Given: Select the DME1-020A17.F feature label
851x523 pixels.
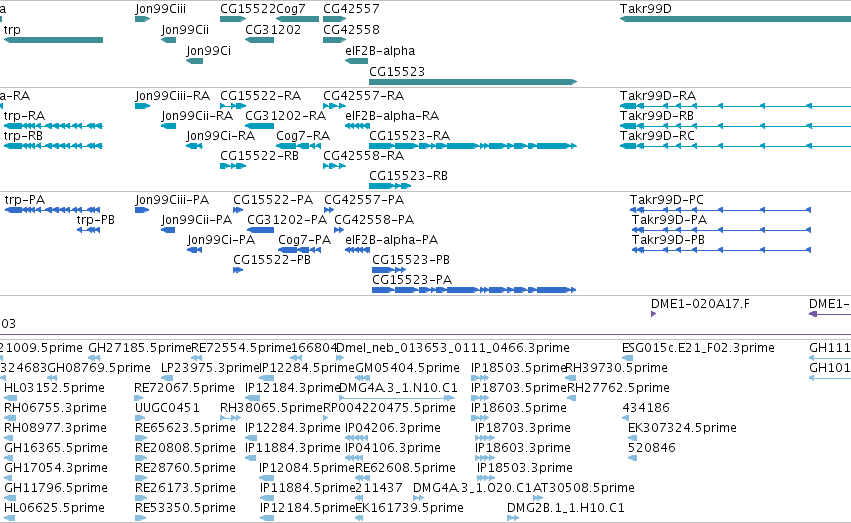Looking at the screenshot, I should click(x=700, y=304).
